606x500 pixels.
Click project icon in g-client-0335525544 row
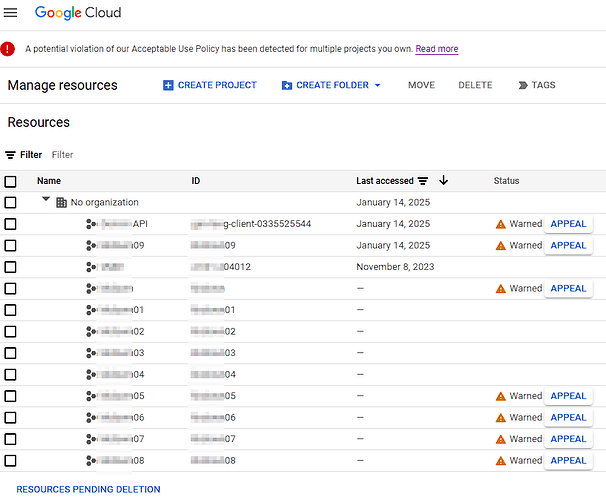pyautogui.click(x=91, y=224)
